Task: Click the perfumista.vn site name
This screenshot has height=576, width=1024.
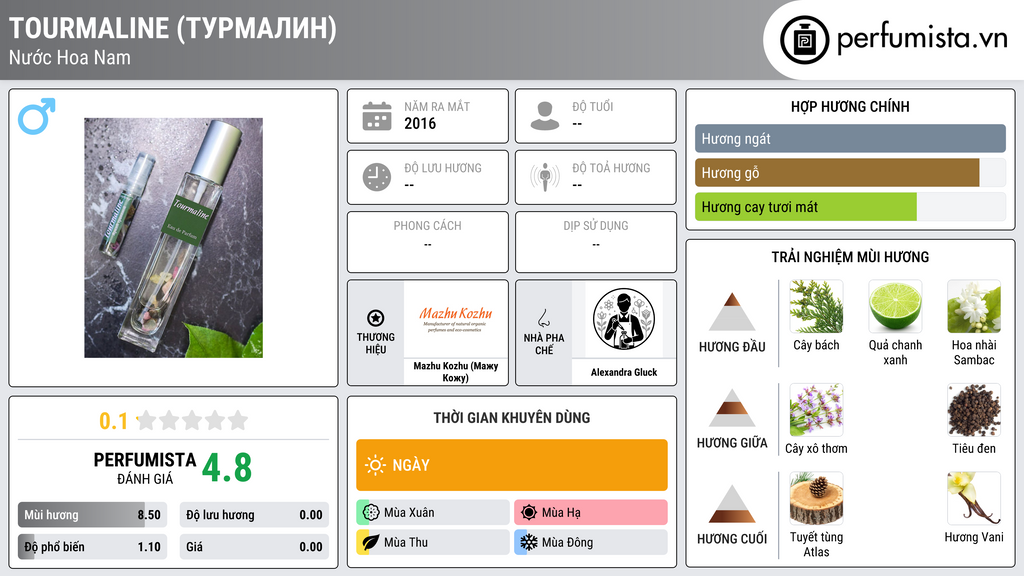Action: point(922,39)
